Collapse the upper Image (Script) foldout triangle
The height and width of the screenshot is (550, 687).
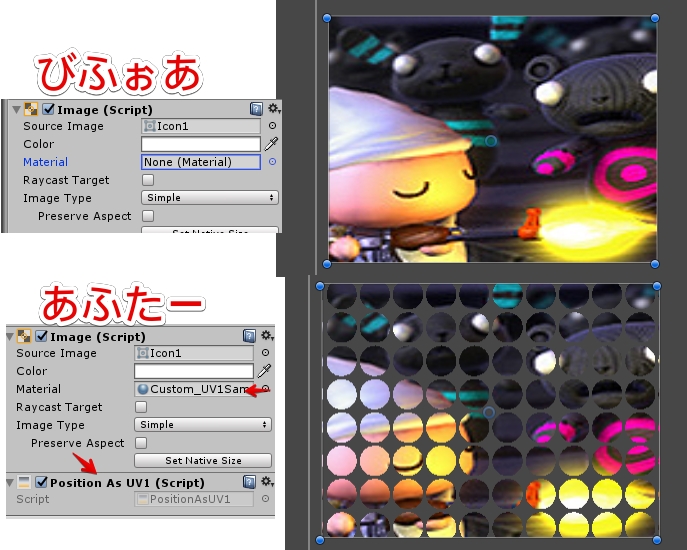(x=16, y=110)
